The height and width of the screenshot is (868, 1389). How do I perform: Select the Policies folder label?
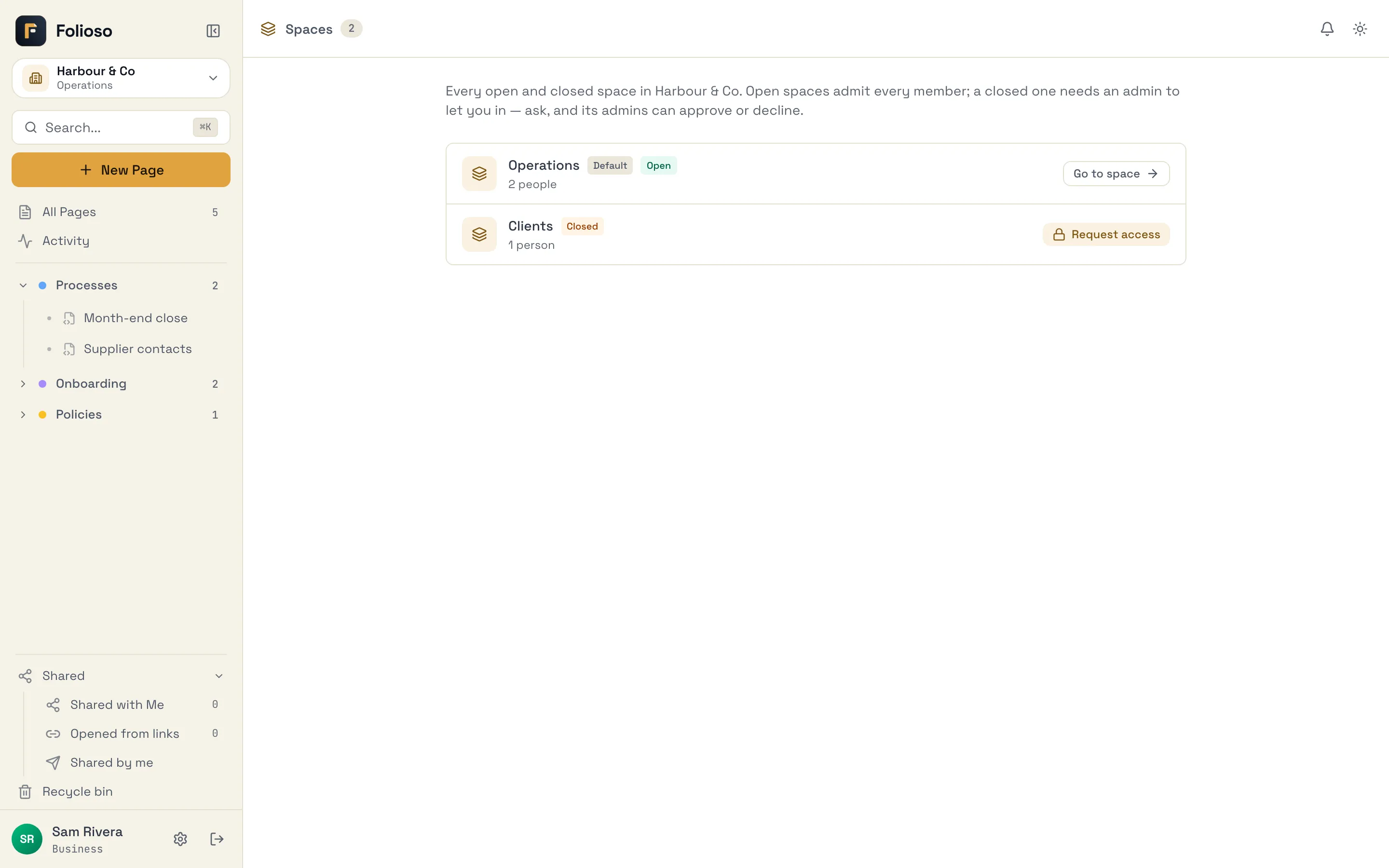tap(79, 415)
